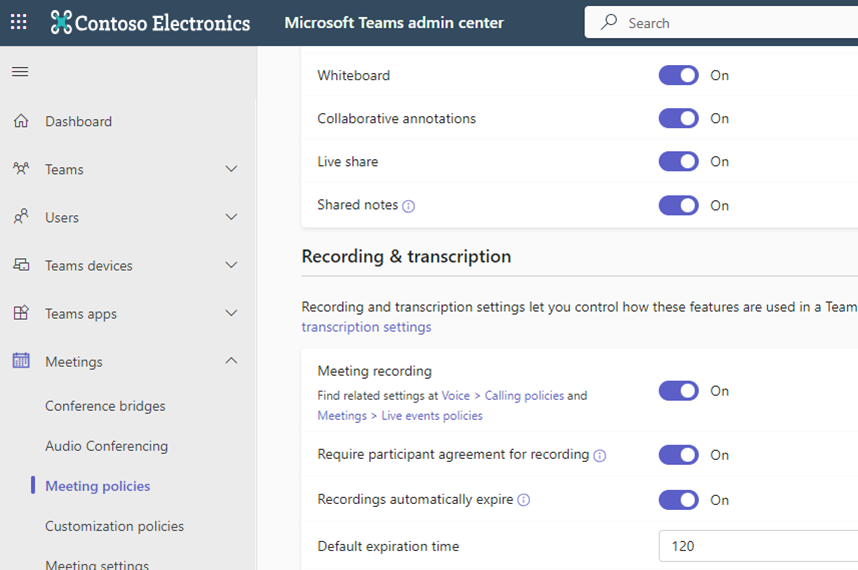
Task: Click the Default expiration time field
Action: [x=758, y=546]
